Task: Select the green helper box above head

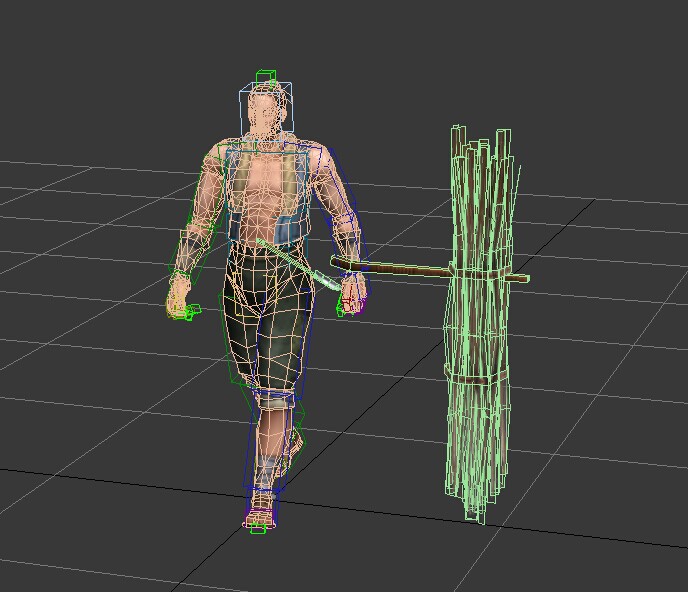Action: point(266,78)
